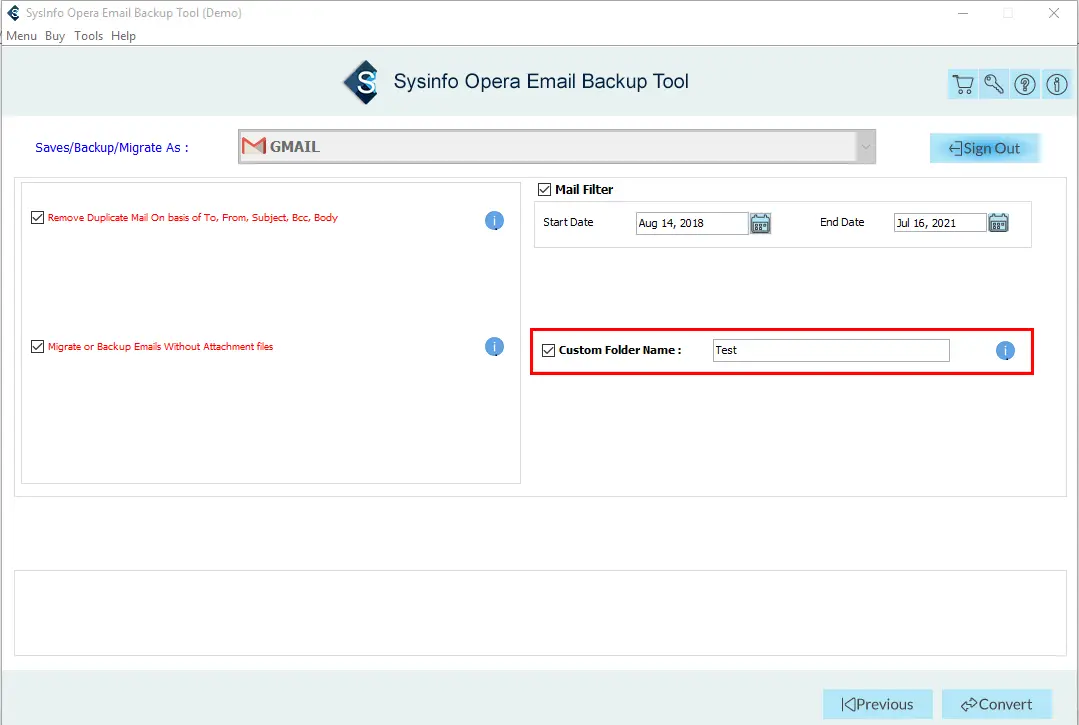Click the question mark help icon

point(1025,85)
